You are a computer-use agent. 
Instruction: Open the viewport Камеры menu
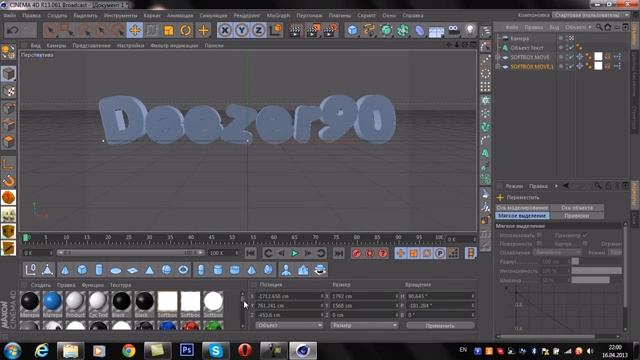click(x=56, y=45)
